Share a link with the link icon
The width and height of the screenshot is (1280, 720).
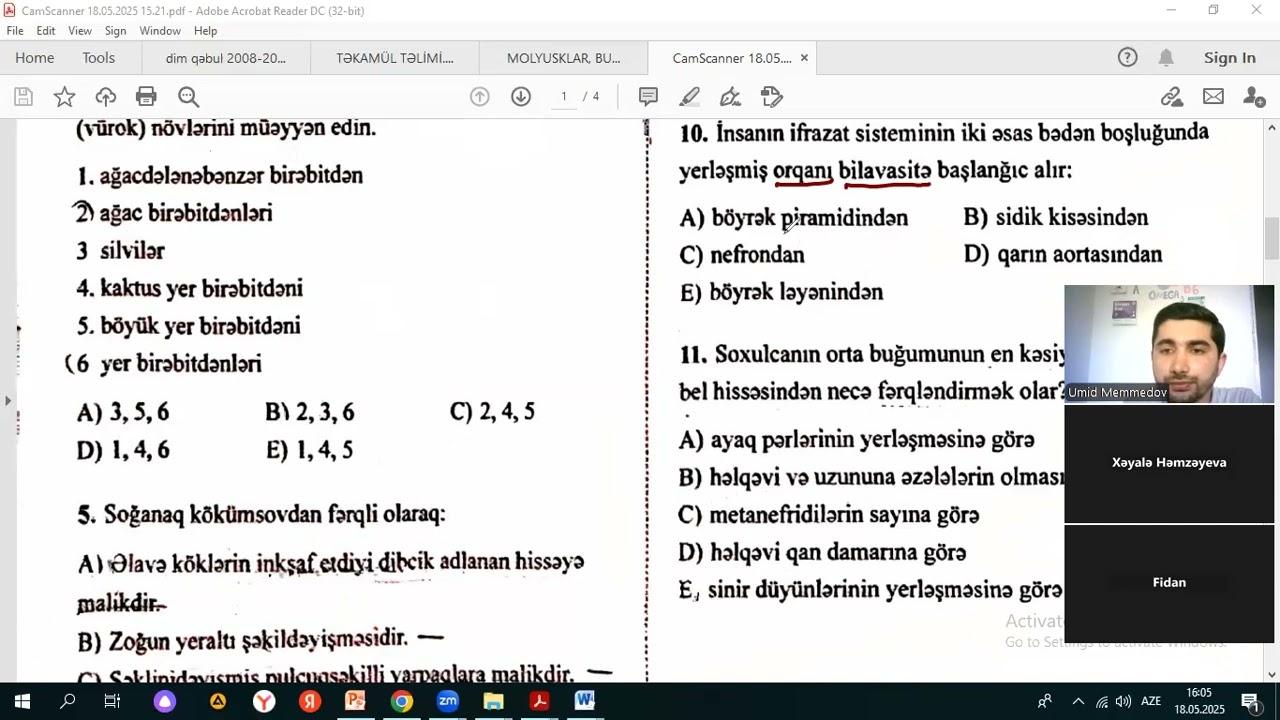tap(1171, 97)
